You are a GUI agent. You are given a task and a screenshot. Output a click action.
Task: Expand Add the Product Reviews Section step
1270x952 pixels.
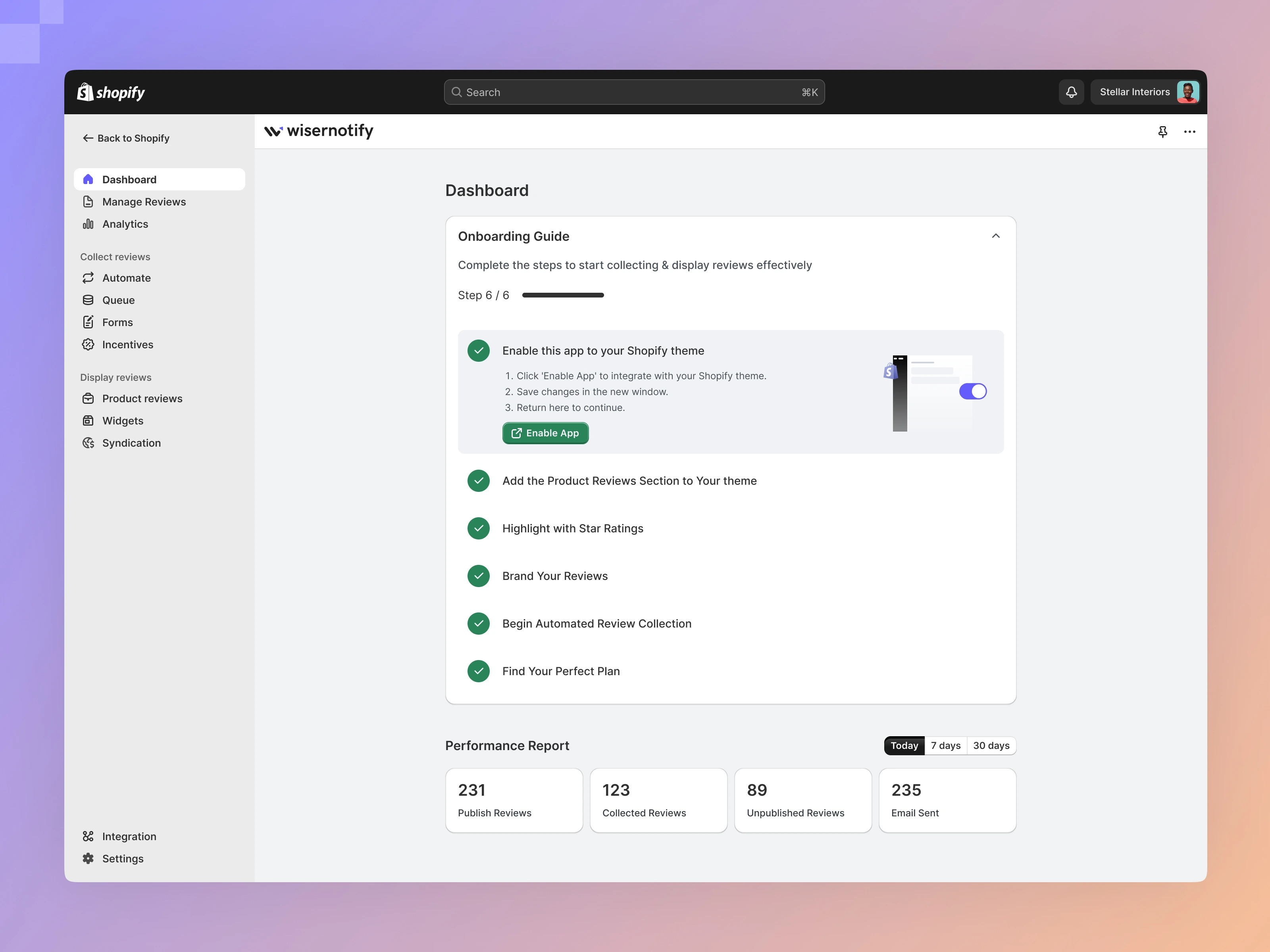tap(731, 481)
